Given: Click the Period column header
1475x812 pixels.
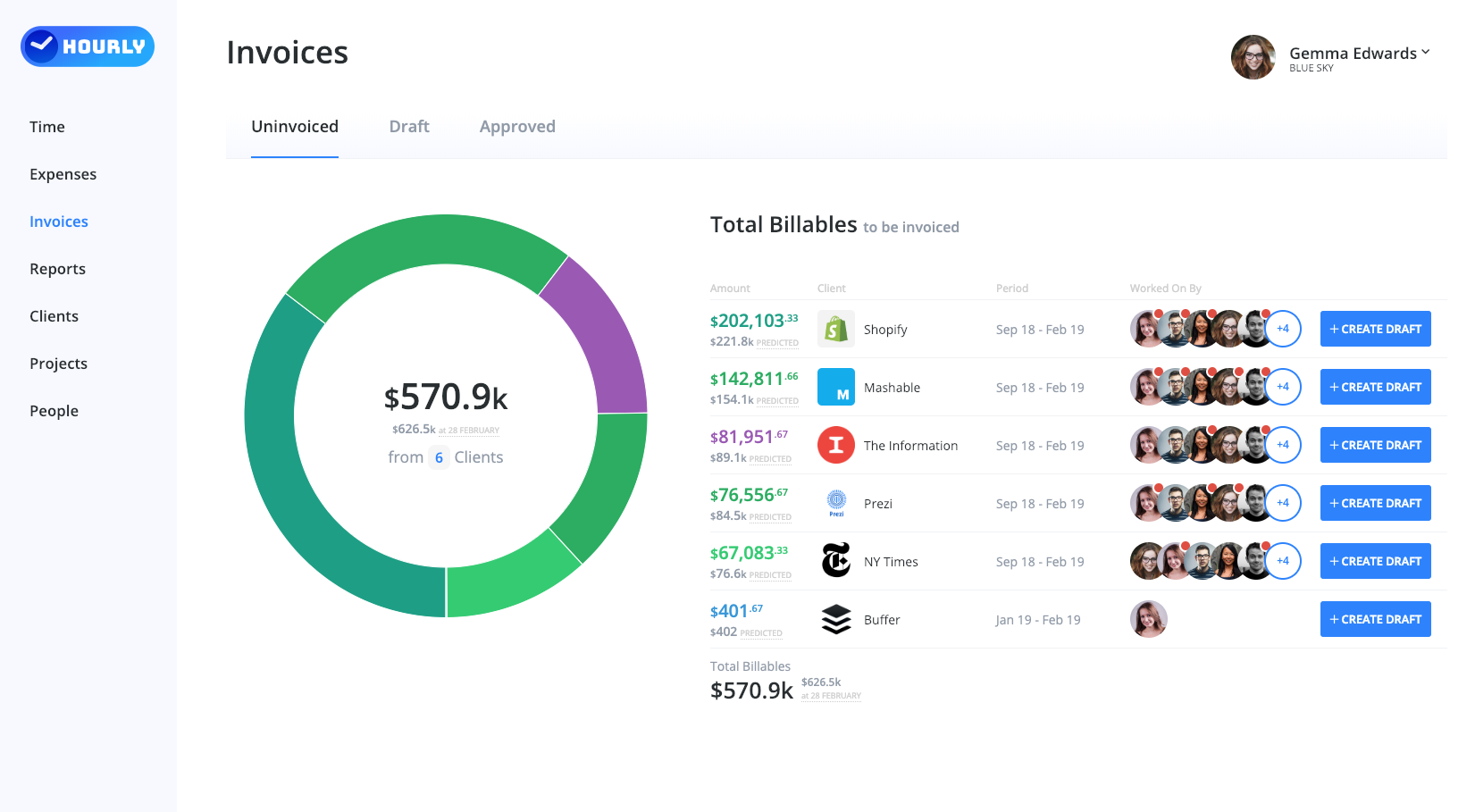Looking at the screenshot, I should coord(1012,289).
